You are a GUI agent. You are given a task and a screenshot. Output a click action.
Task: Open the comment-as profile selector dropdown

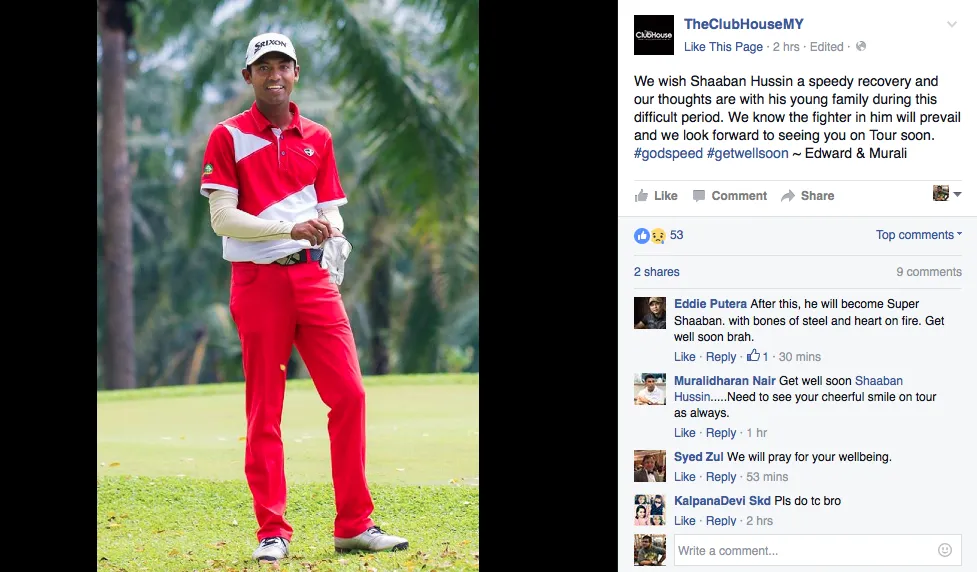point(947,194)
